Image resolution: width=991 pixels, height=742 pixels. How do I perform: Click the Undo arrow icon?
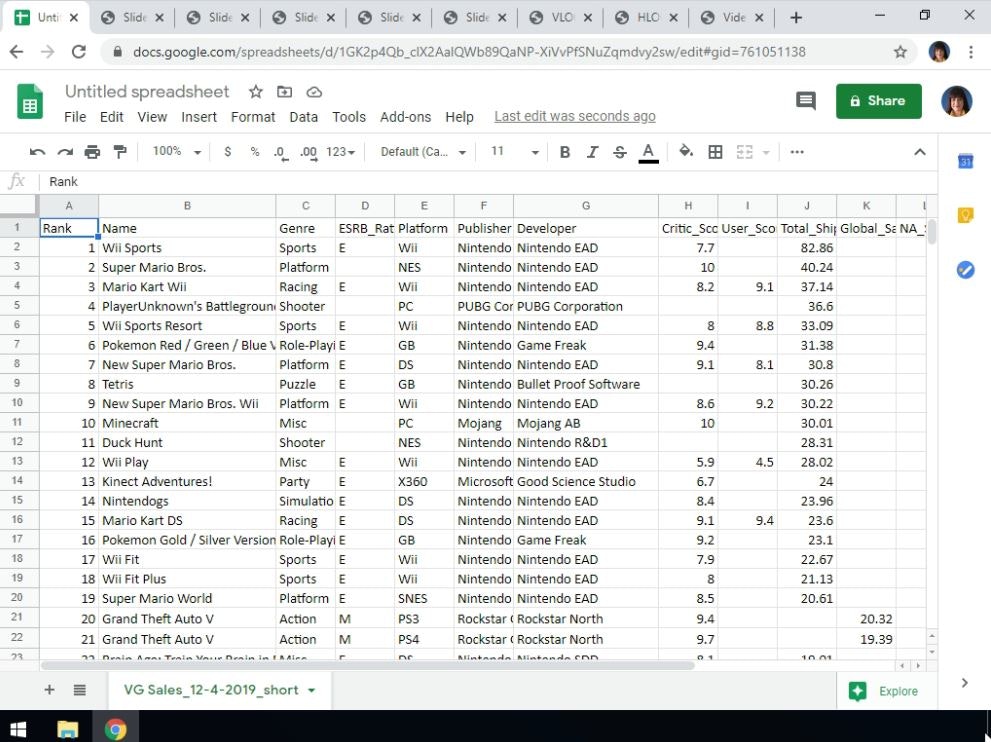tap(37, 152)
